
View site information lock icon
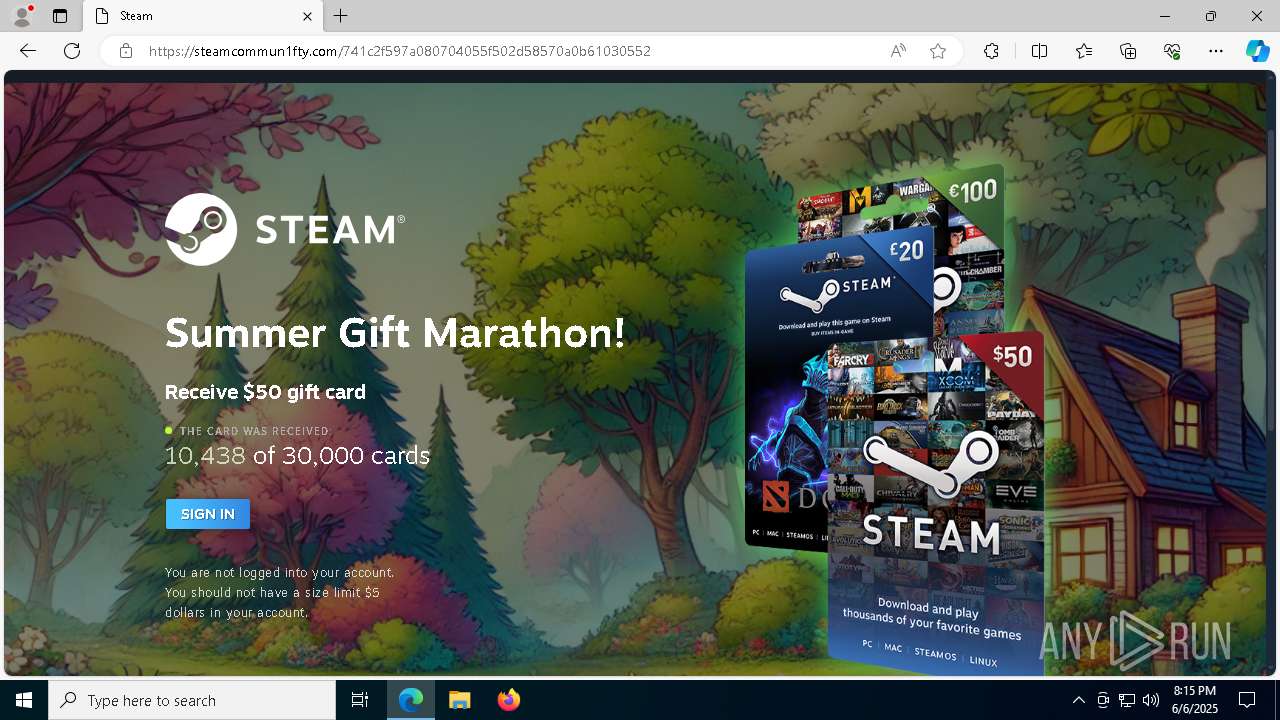[126, 51]
